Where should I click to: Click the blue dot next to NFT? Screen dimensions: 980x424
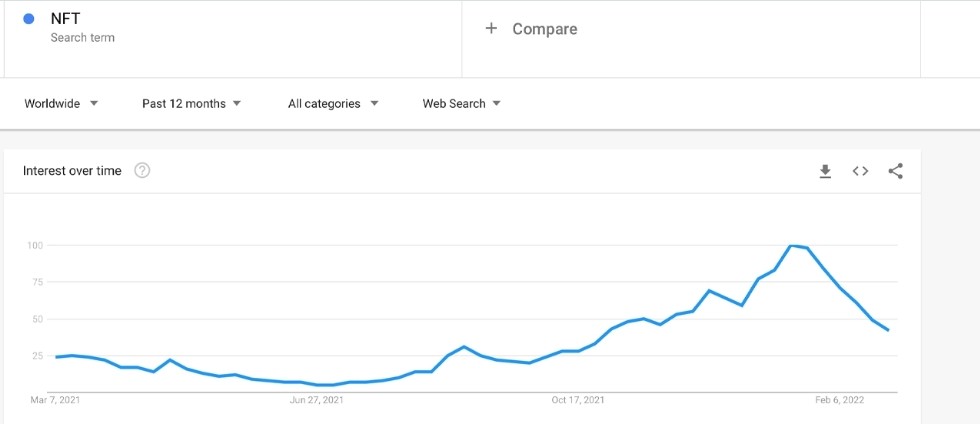pyautogui.click(x=28, y=19)
